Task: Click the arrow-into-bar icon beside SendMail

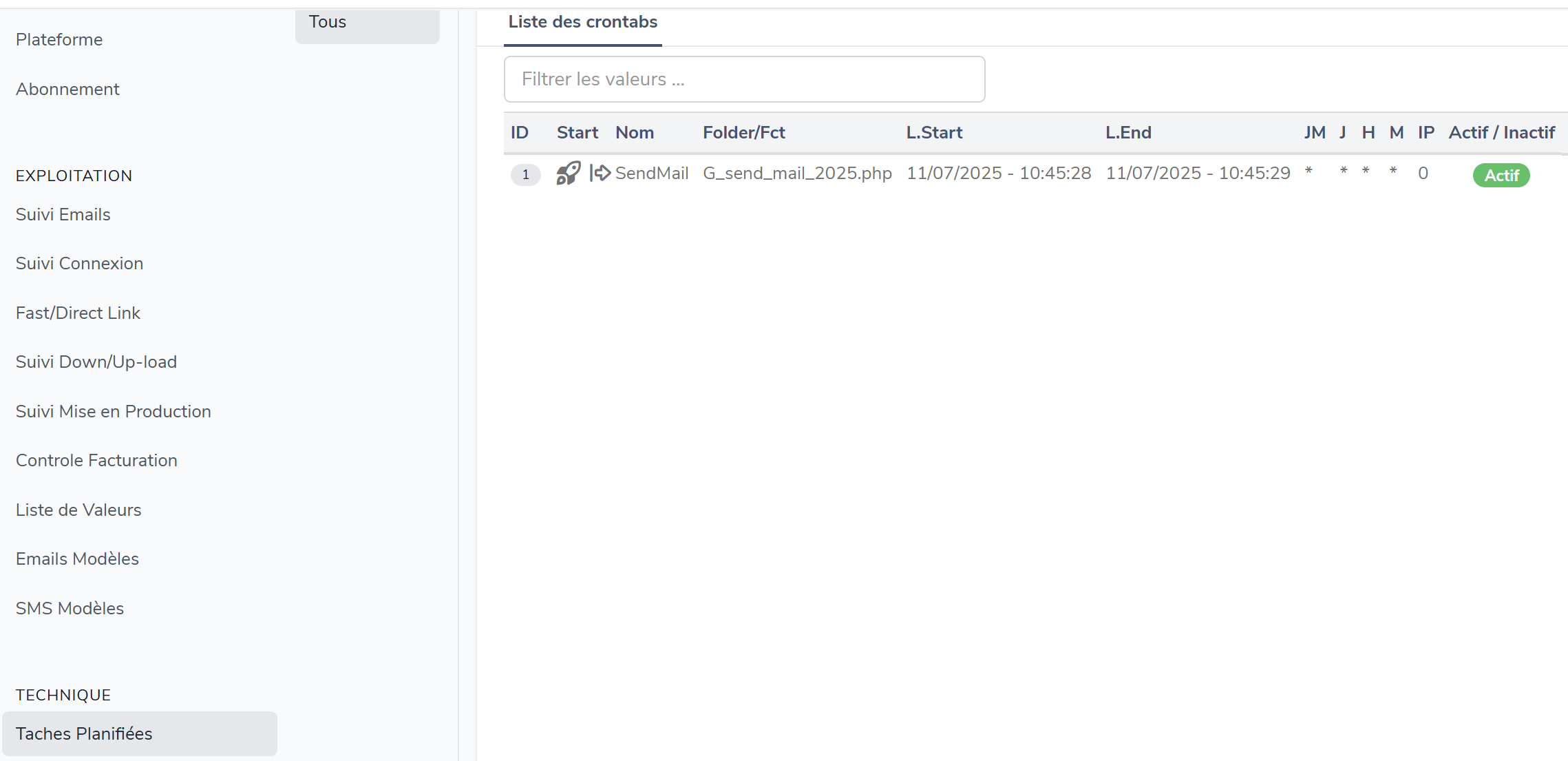Action: (600, 174)
